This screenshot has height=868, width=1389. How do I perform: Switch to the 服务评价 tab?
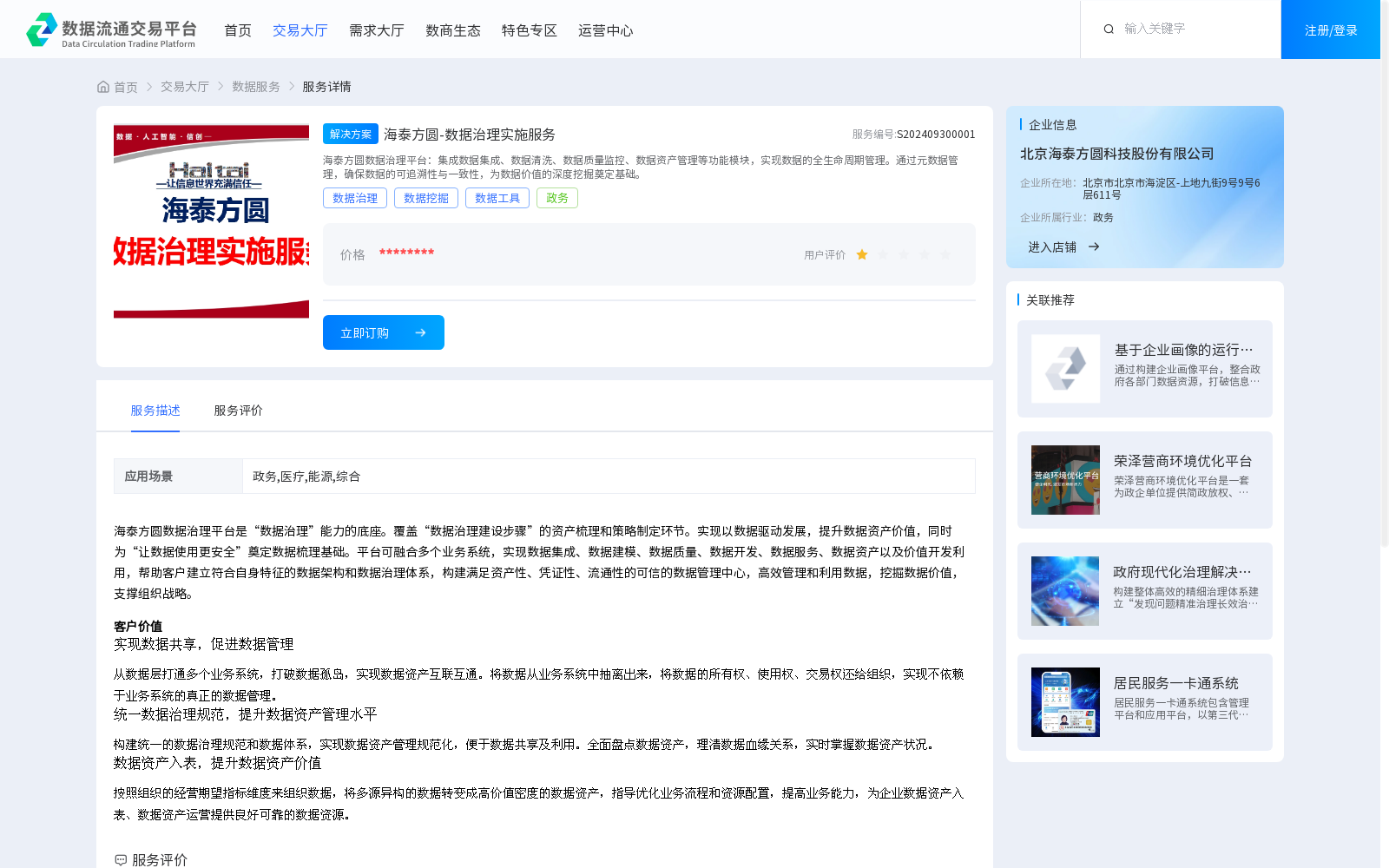pos(239,411)
